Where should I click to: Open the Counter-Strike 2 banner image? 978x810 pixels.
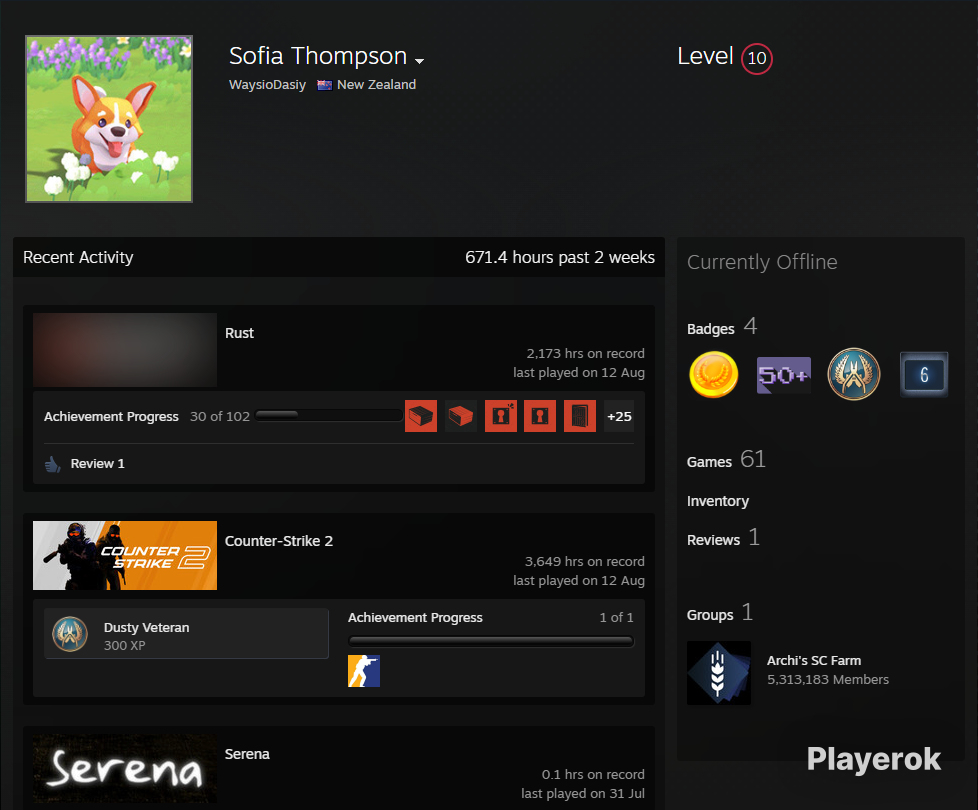pyautogui.click(x=125, y=556)
